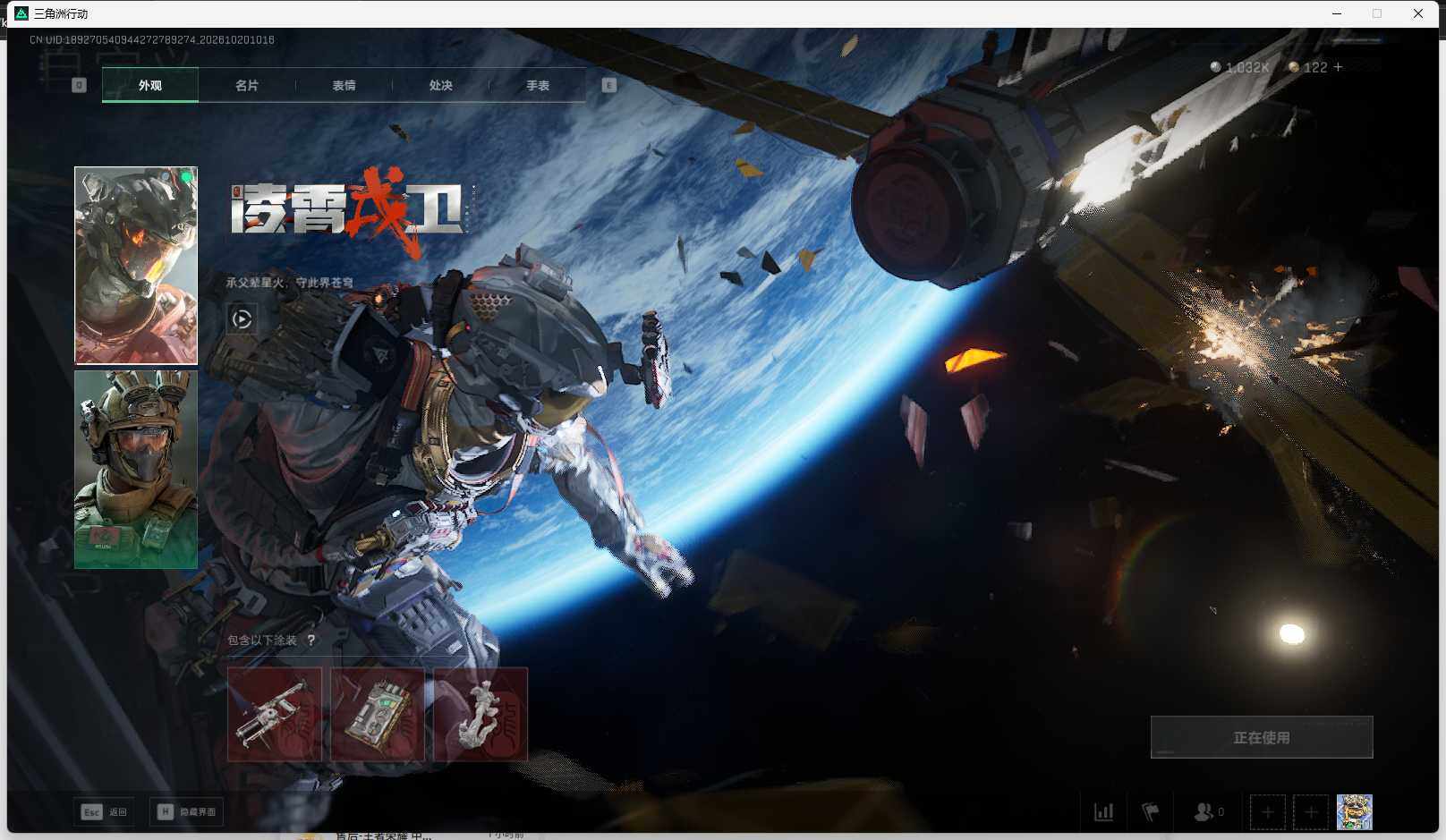Select the weapon skin thumbnail
The image size is (1446, 840).
pyautogui.click(x=275, y=715)
